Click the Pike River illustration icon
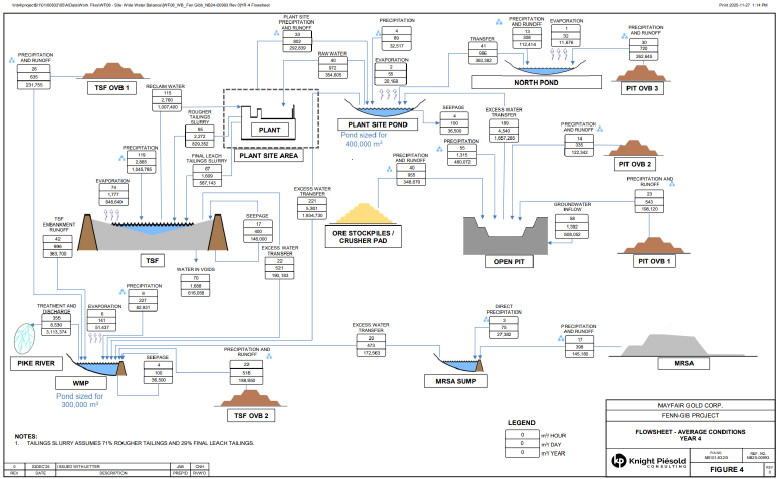This screenshot has height=479, width=777. [x=24, y=338]
